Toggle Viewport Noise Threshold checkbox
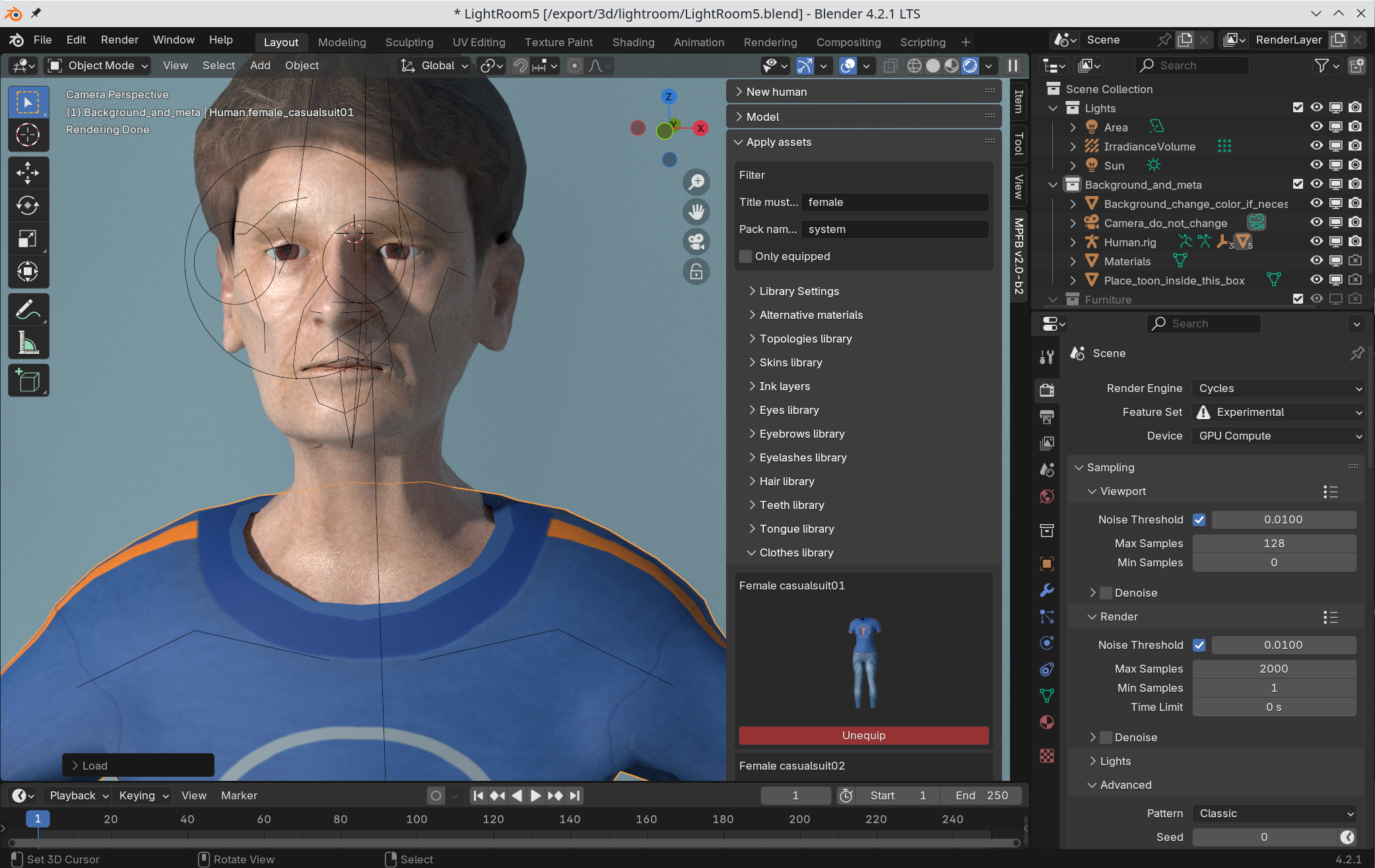Image resolution: width=1375 pixels, height=868 pixels. tap(1199, 519)
